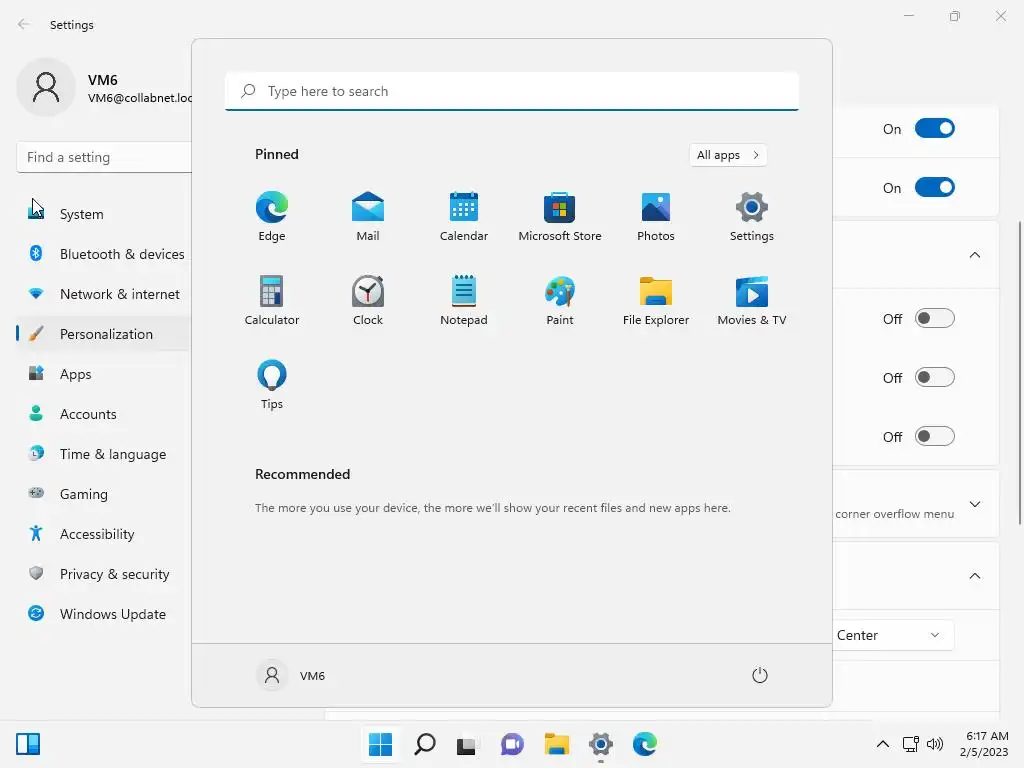
Task: Open Network & internet settings
Action: 103,294
